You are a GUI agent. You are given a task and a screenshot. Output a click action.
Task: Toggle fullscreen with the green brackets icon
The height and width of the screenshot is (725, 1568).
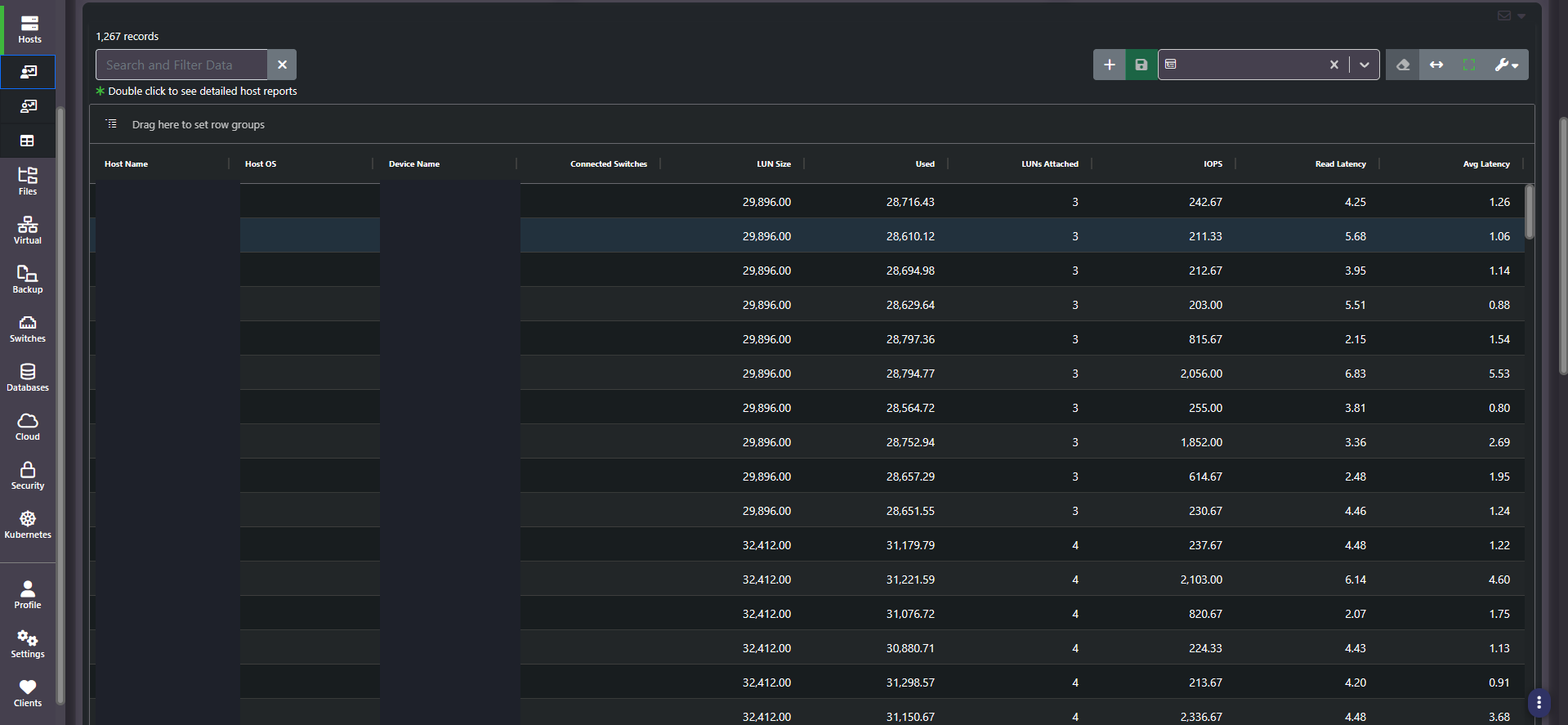click(x=1469, y=65)
